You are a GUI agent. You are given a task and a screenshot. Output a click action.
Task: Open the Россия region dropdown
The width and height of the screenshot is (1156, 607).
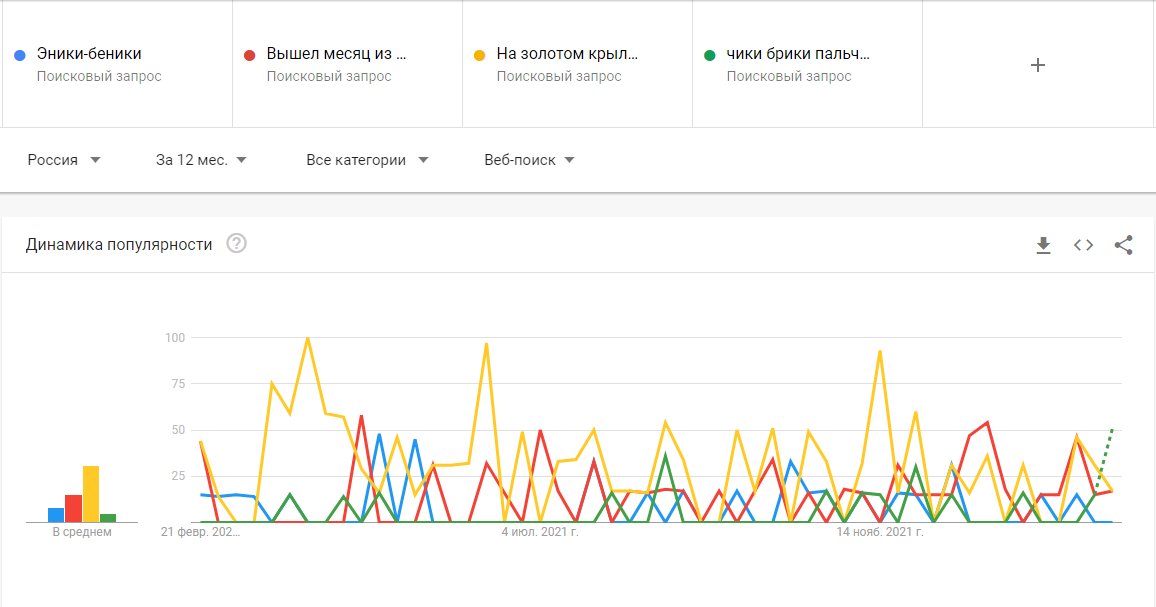point(63,160)
